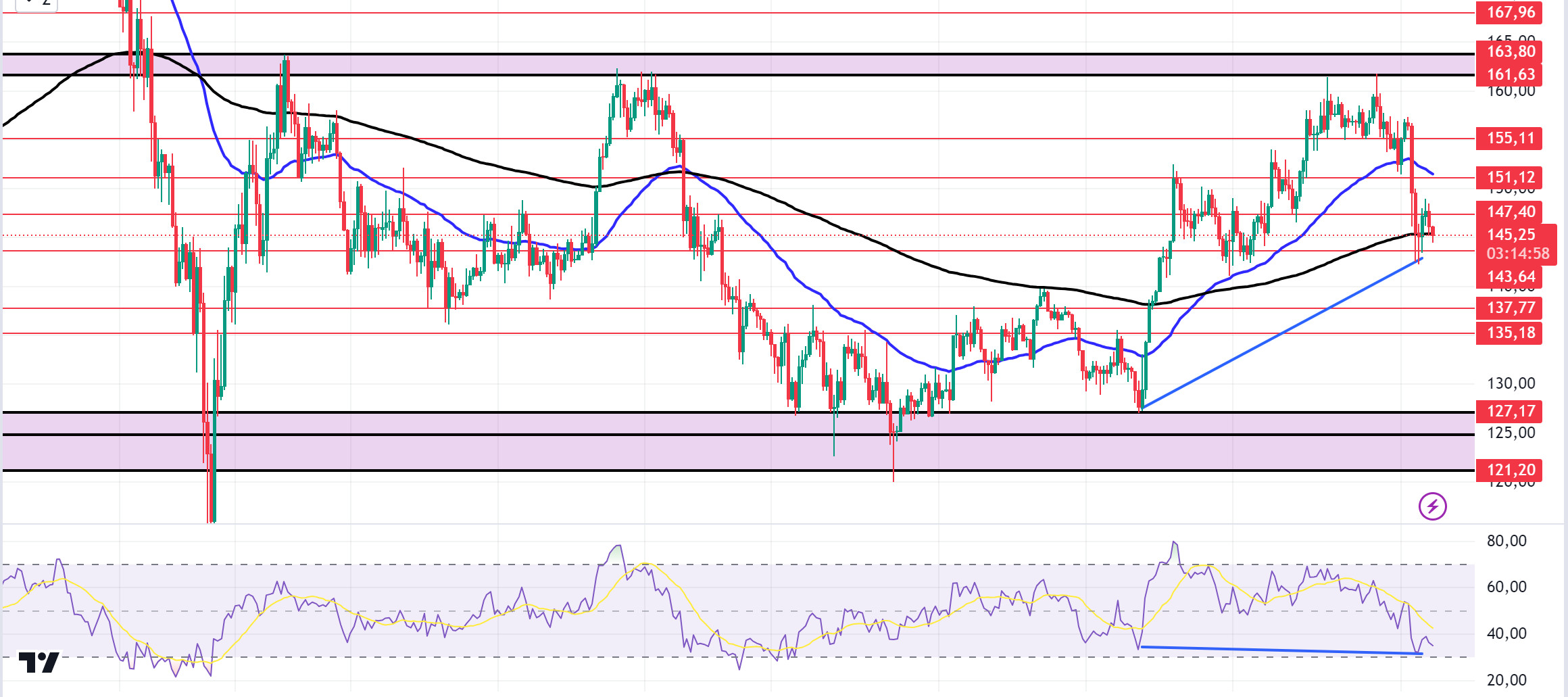Image resolution: width=1568 pixels, height=697 pixels.
Task: Select the 155,11 price level label
Action: [1509, 139]
